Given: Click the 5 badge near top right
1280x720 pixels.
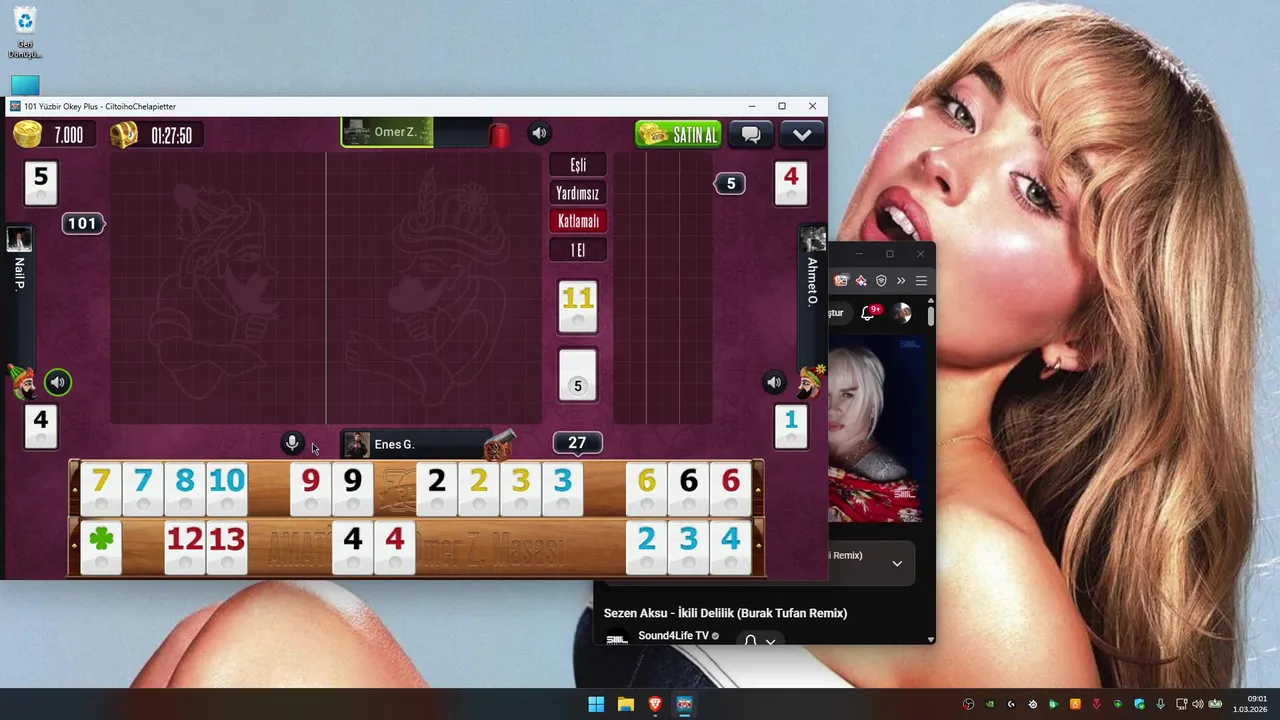Looking at the screenshot, I should [730, 183].
